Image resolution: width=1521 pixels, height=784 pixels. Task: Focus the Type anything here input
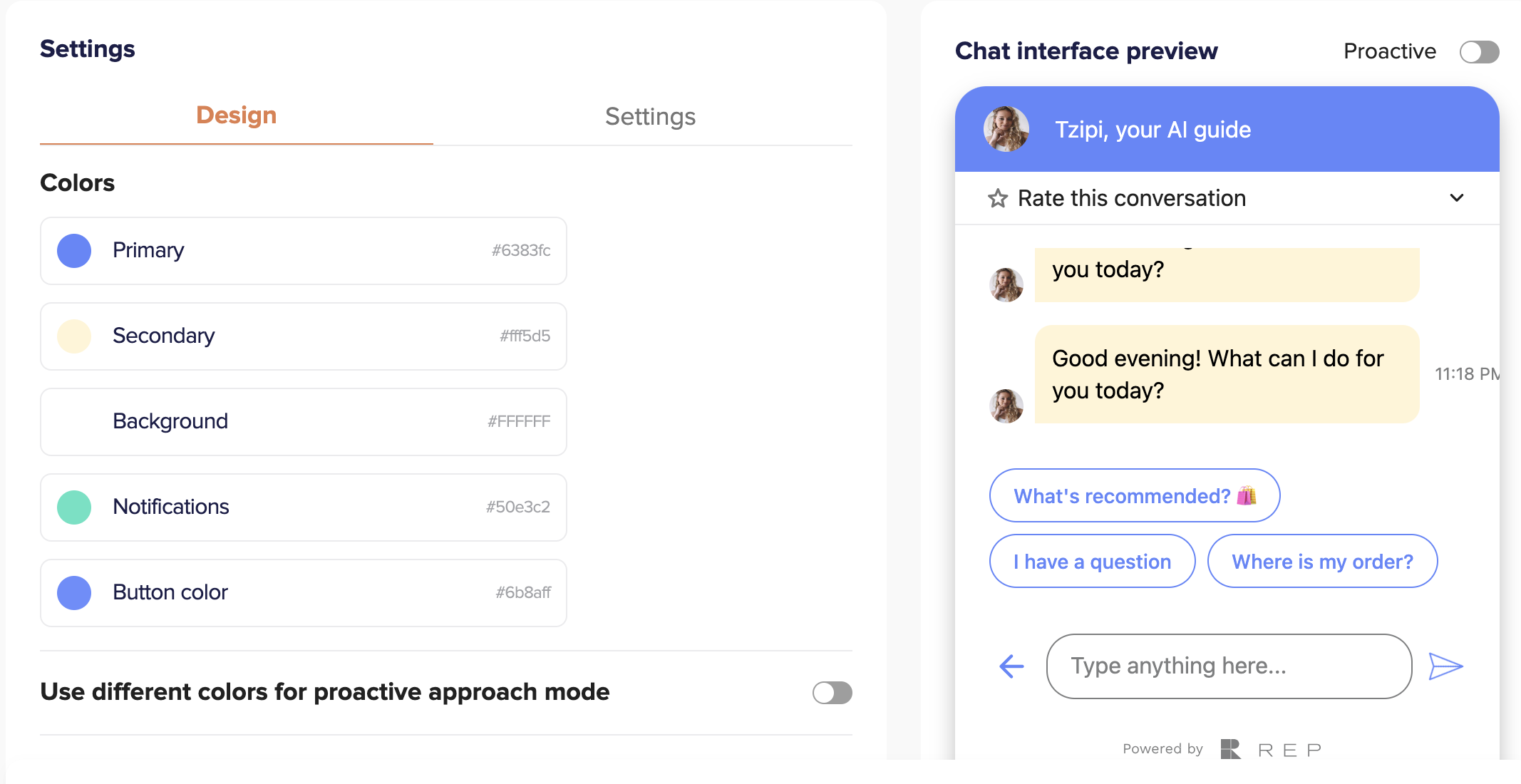pos(1228,666)
